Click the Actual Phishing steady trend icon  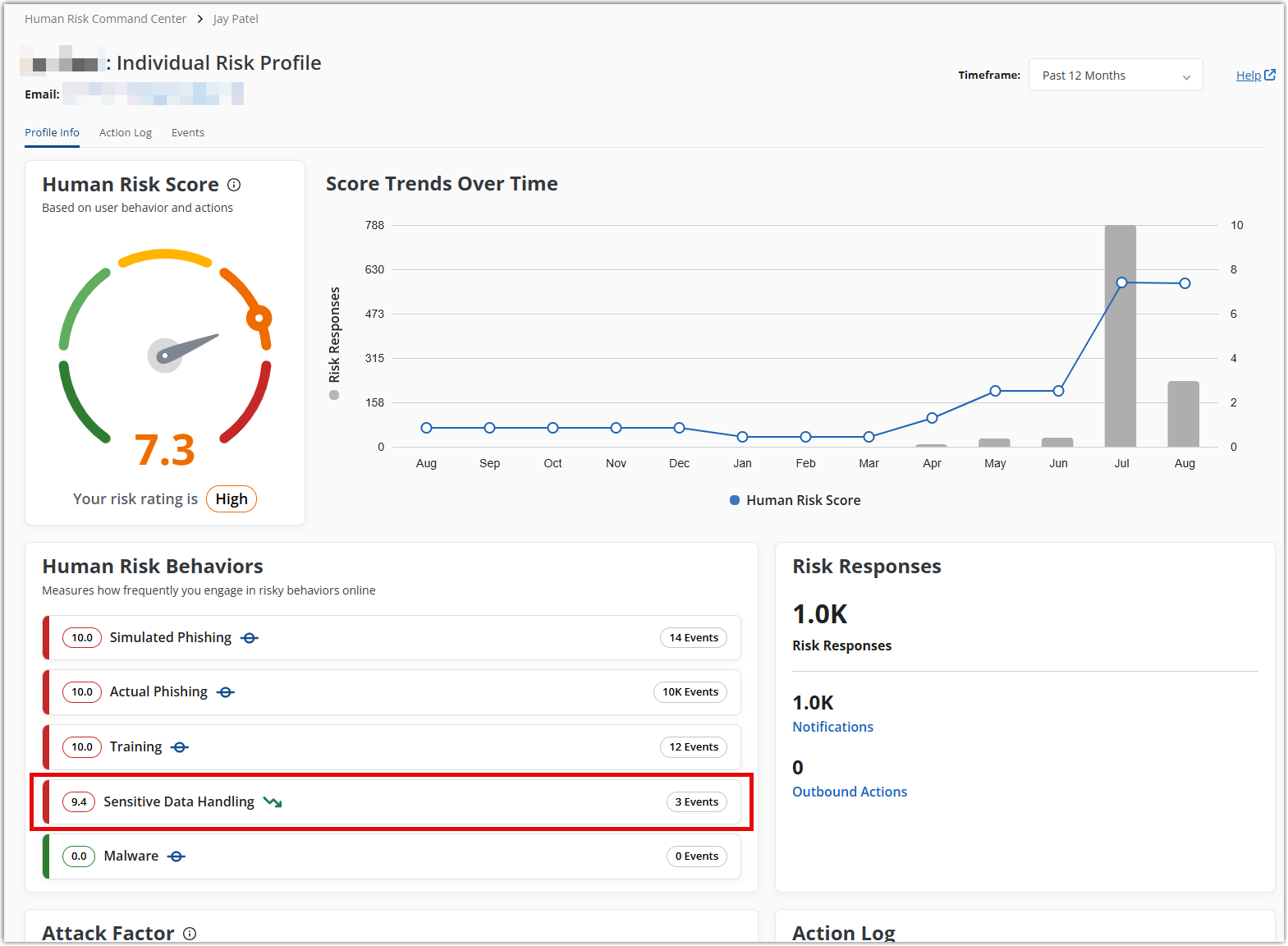(226, 692)
